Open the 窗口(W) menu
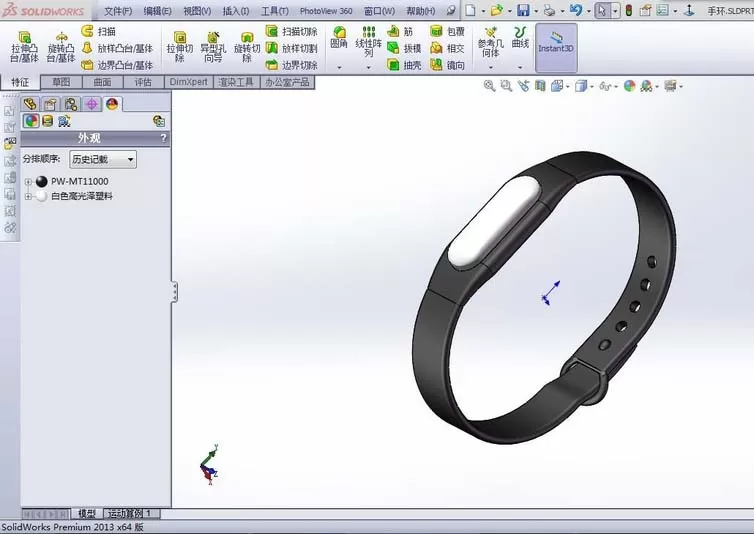 coord(379,11)
